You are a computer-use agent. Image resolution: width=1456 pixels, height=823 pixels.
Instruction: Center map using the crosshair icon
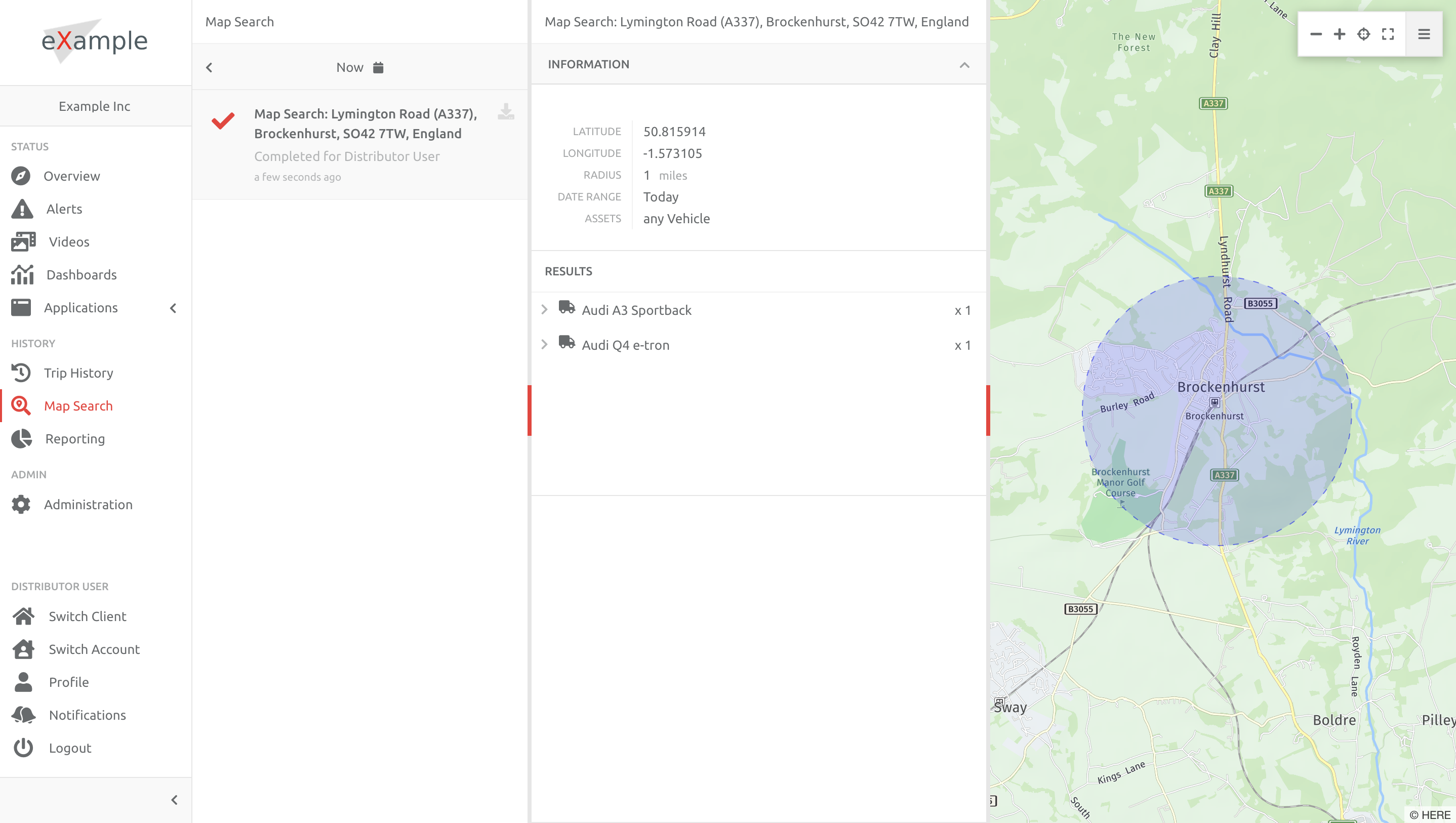[x=1364, y=34]
